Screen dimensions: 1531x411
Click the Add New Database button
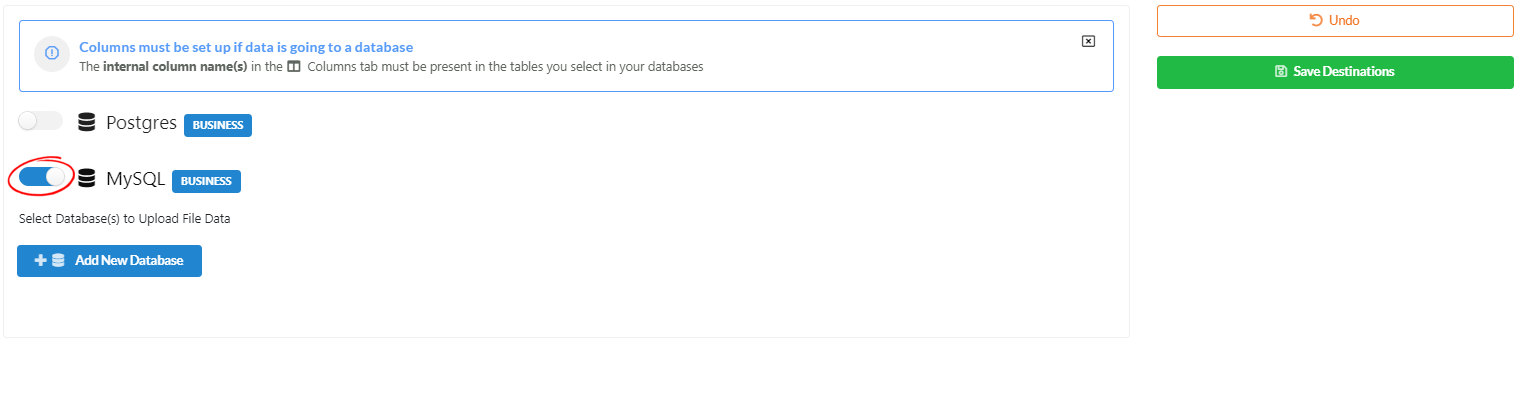click(109, 261)
